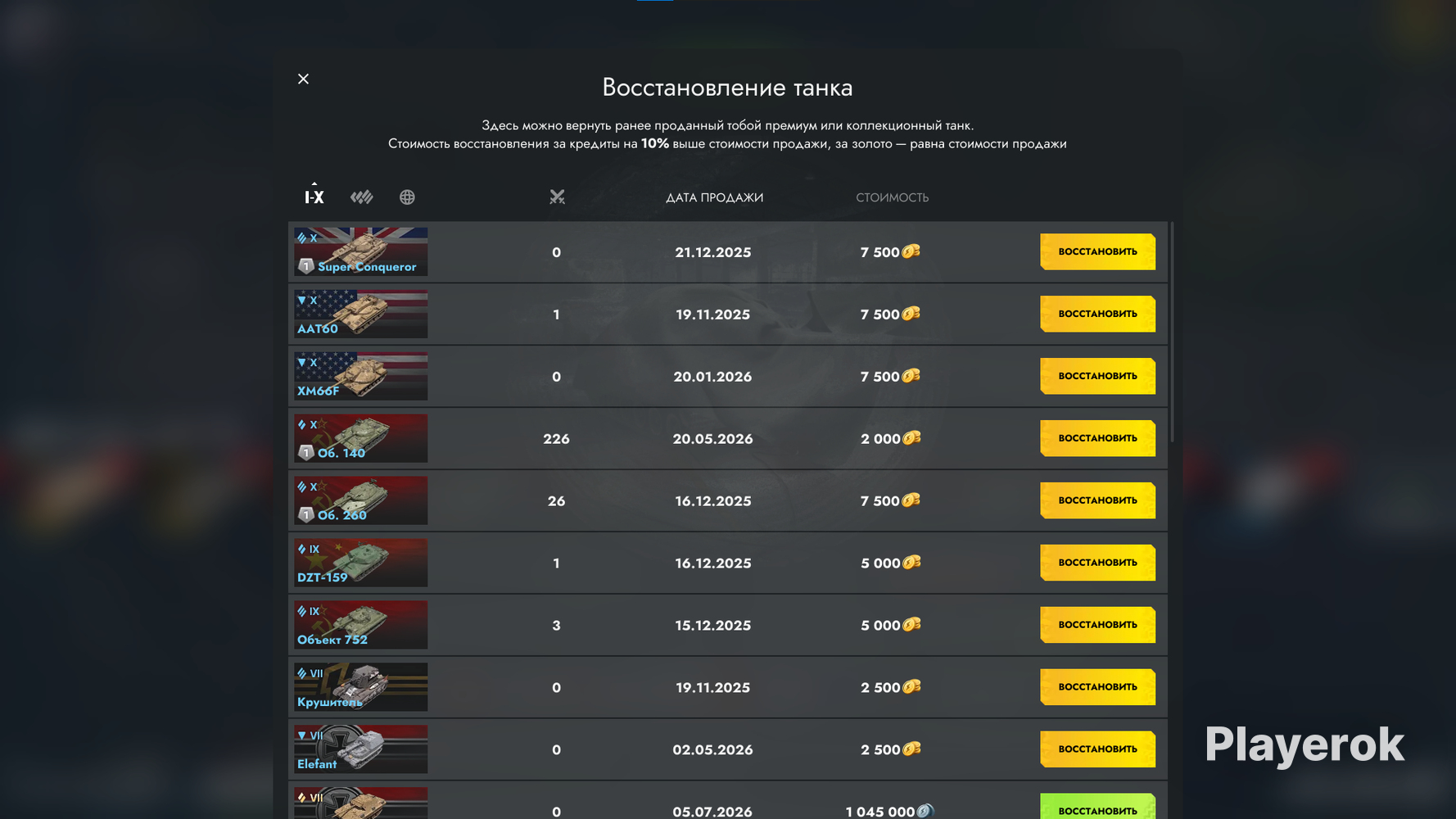
Task: Sort list by tank type icon
Action: [x=362, y=197]
